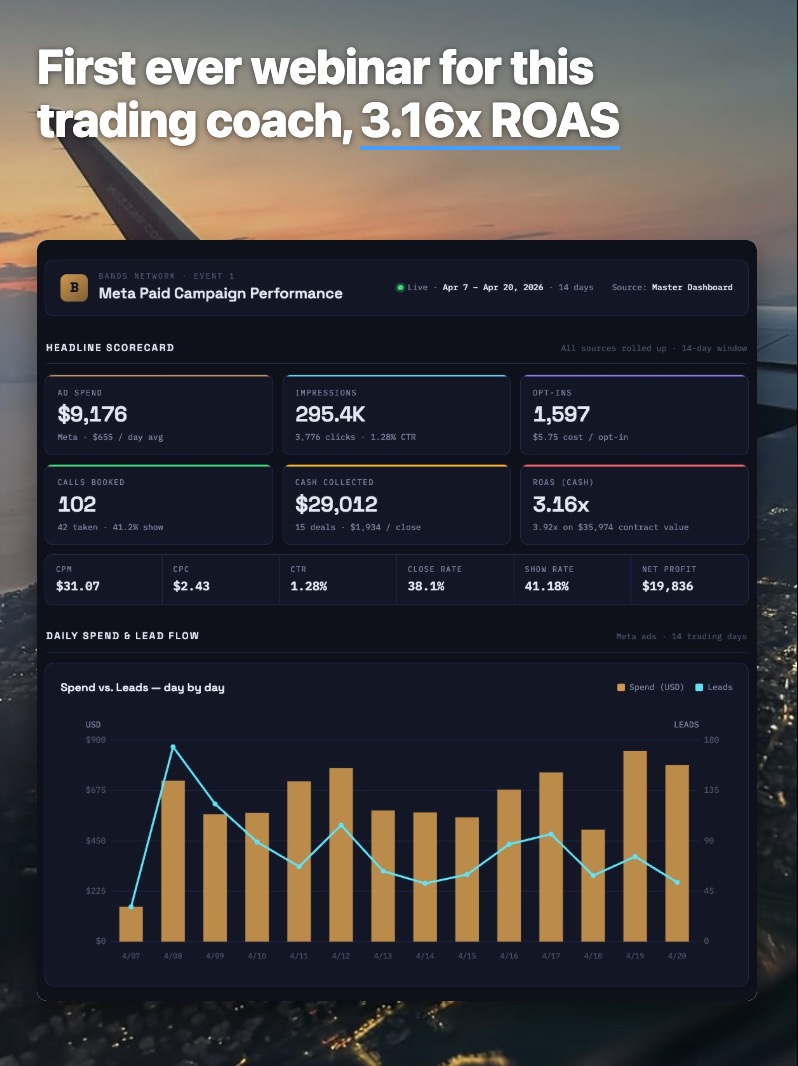The width and height of the screenshot is (798, 1066).
Task: Click the Calls Booked 102 value
Action: tap(77, 504)
